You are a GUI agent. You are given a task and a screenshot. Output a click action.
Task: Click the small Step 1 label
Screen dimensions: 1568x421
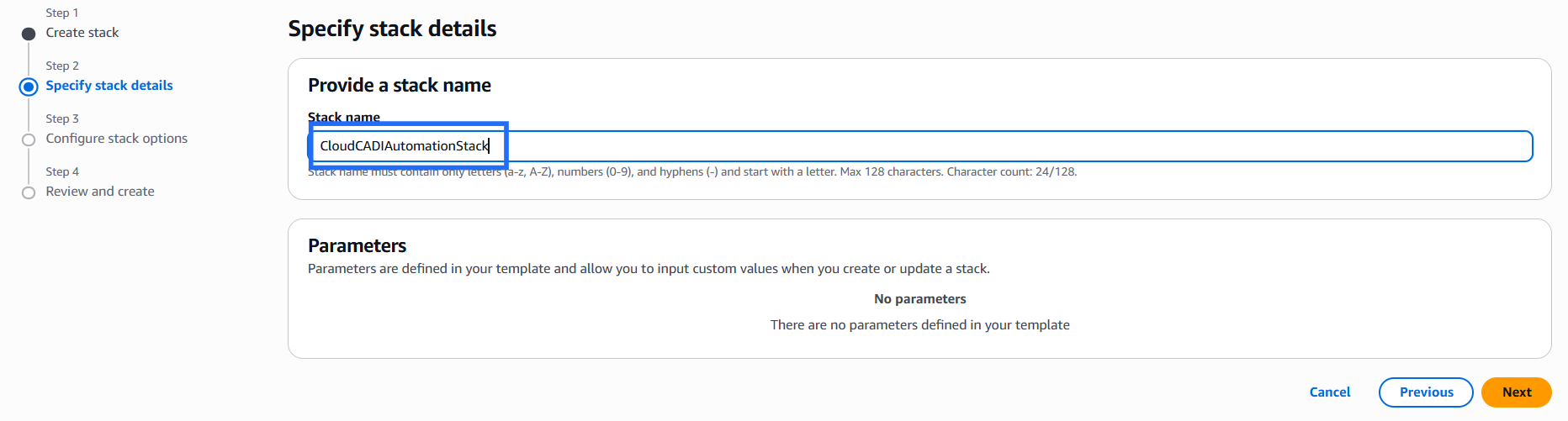61,13
